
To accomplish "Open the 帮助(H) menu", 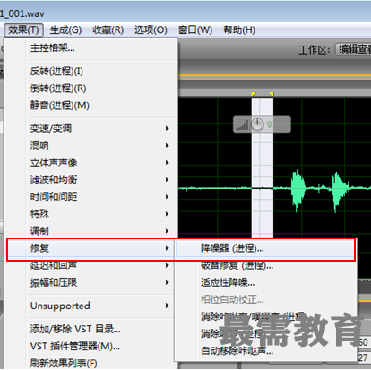I will 239,30.
